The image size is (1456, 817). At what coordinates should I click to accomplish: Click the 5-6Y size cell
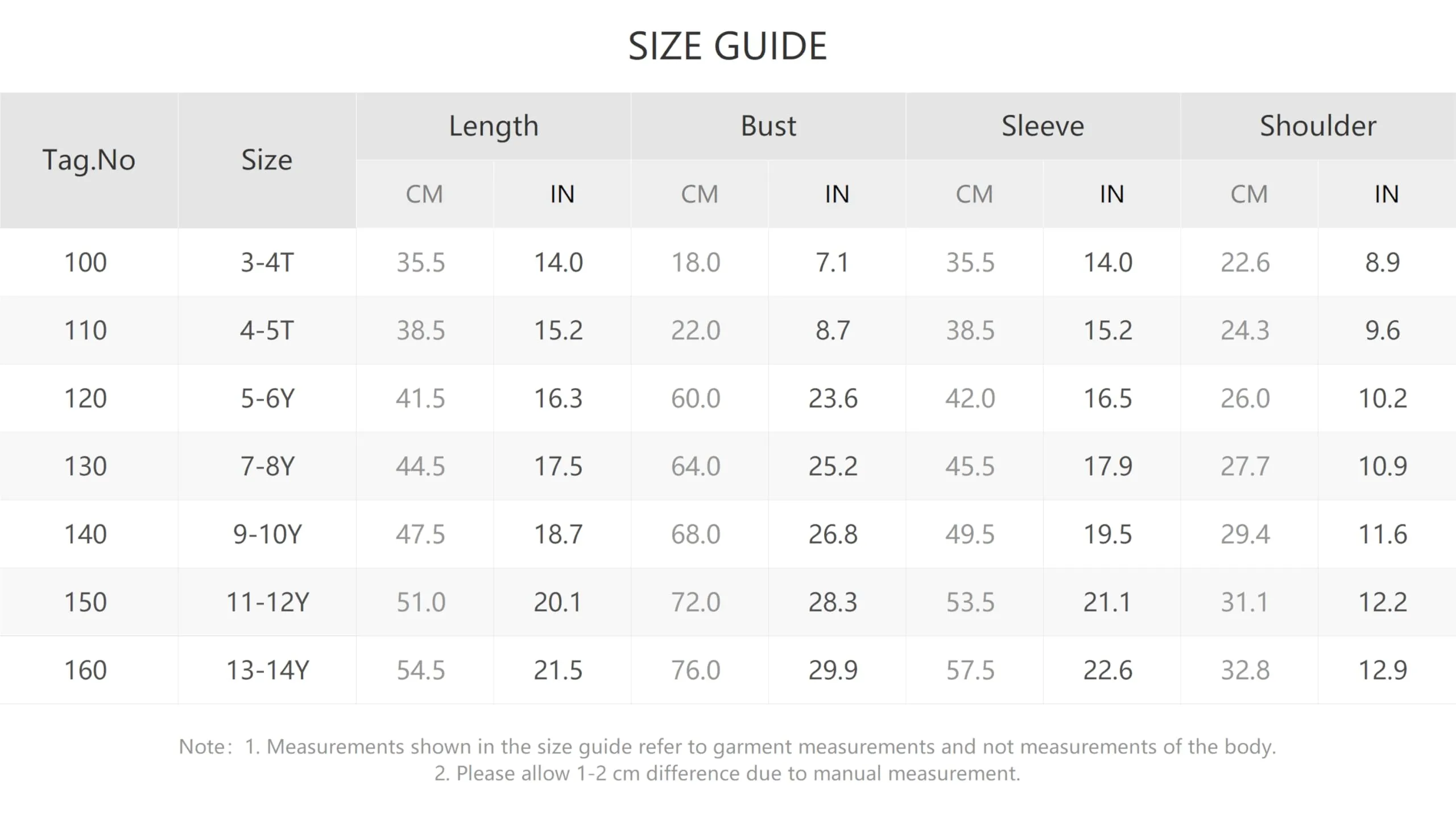[267, 398]
